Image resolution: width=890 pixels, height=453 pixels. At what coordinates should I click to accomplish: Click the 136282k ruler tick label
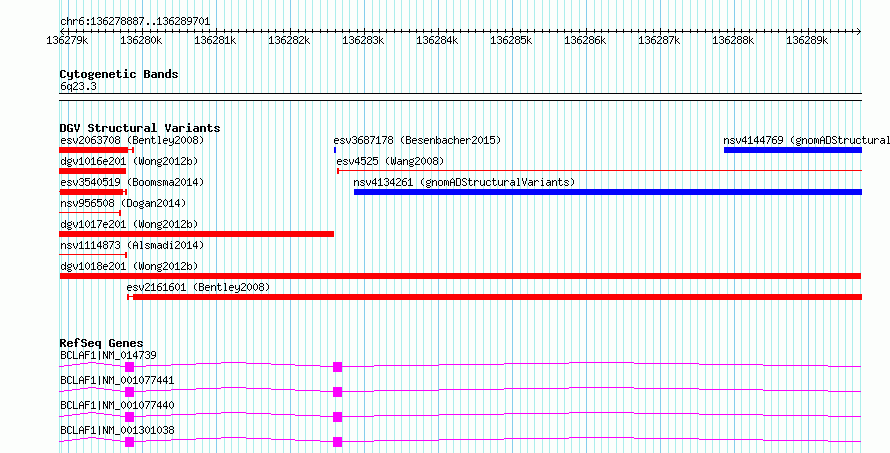tap(289, 40)
